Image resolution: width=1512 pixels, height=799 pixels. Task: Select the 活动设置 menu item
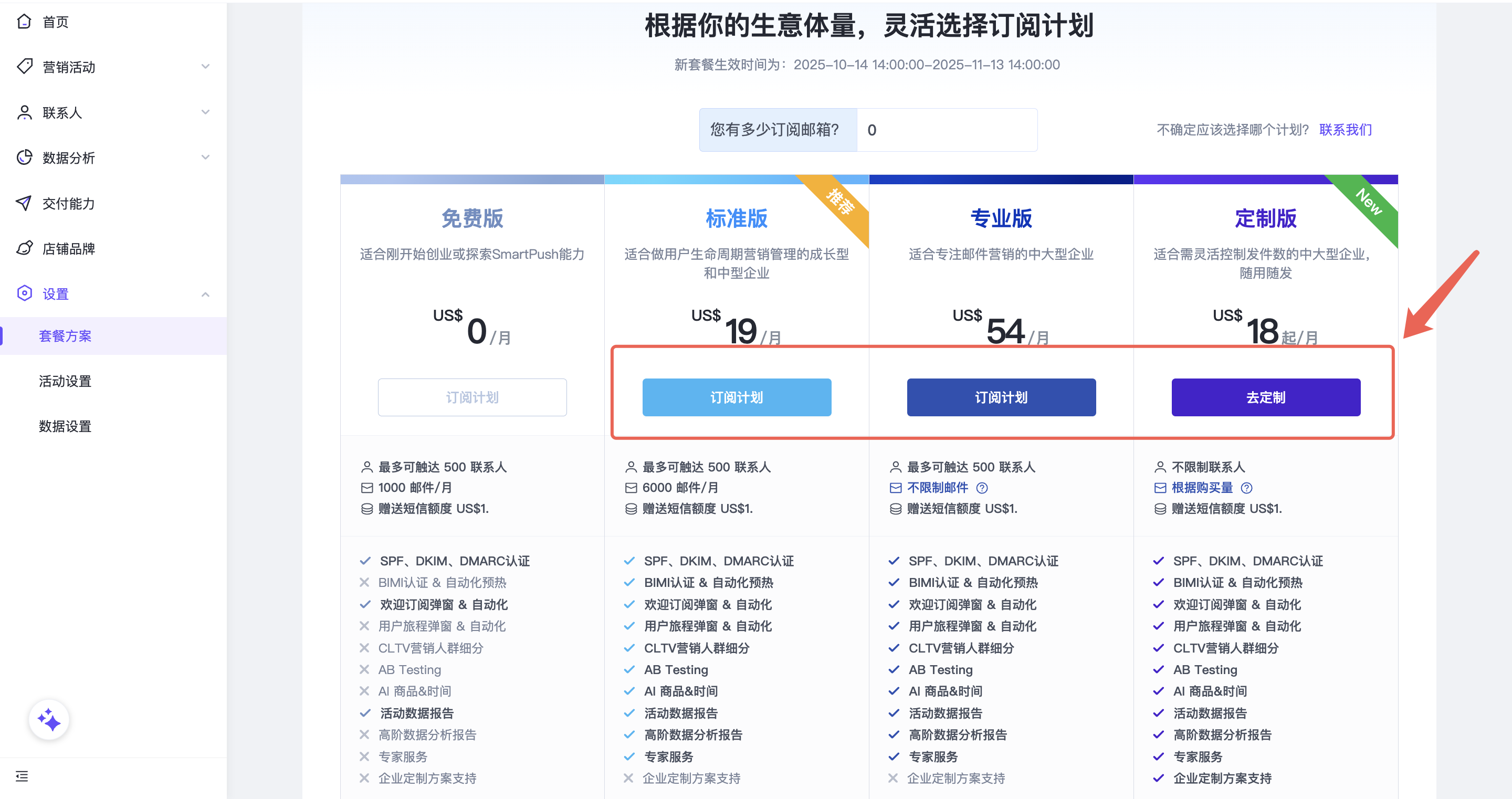pos(64,381)
